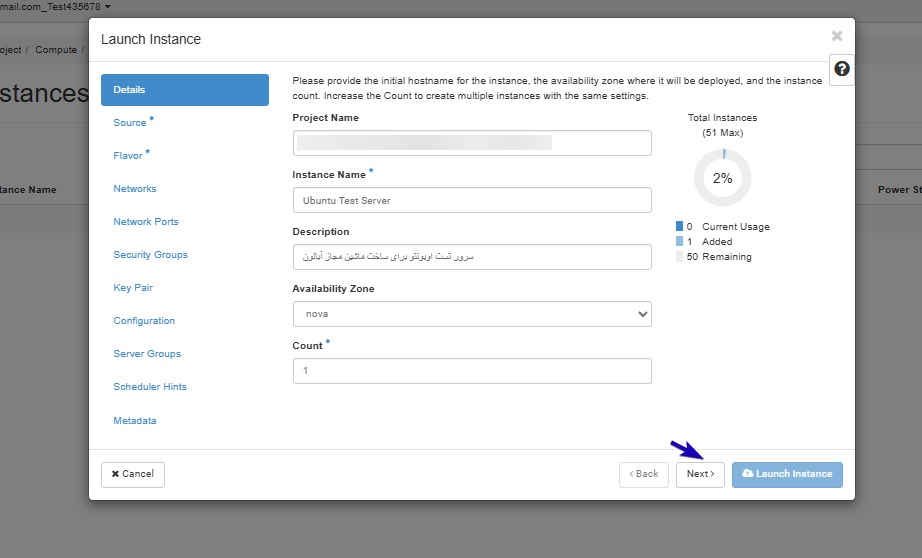
Task: Open the help question mark icon
Action: point(841,69)
